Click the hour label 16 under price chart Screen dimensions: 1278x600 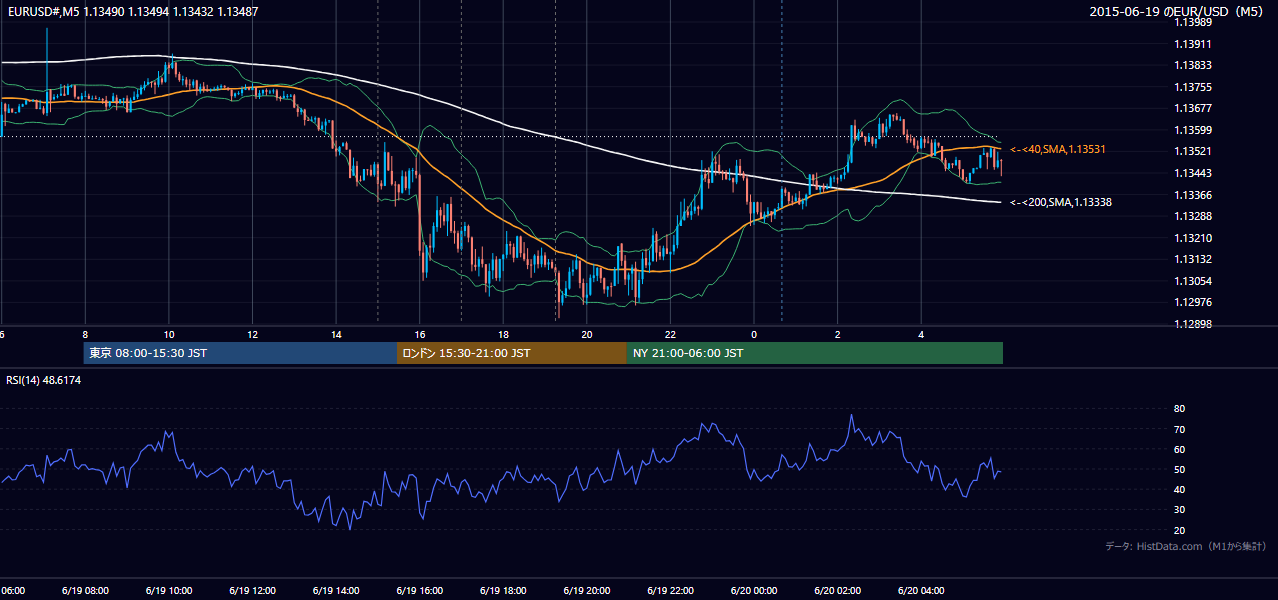pyautogui.click(x=420, y=335)
